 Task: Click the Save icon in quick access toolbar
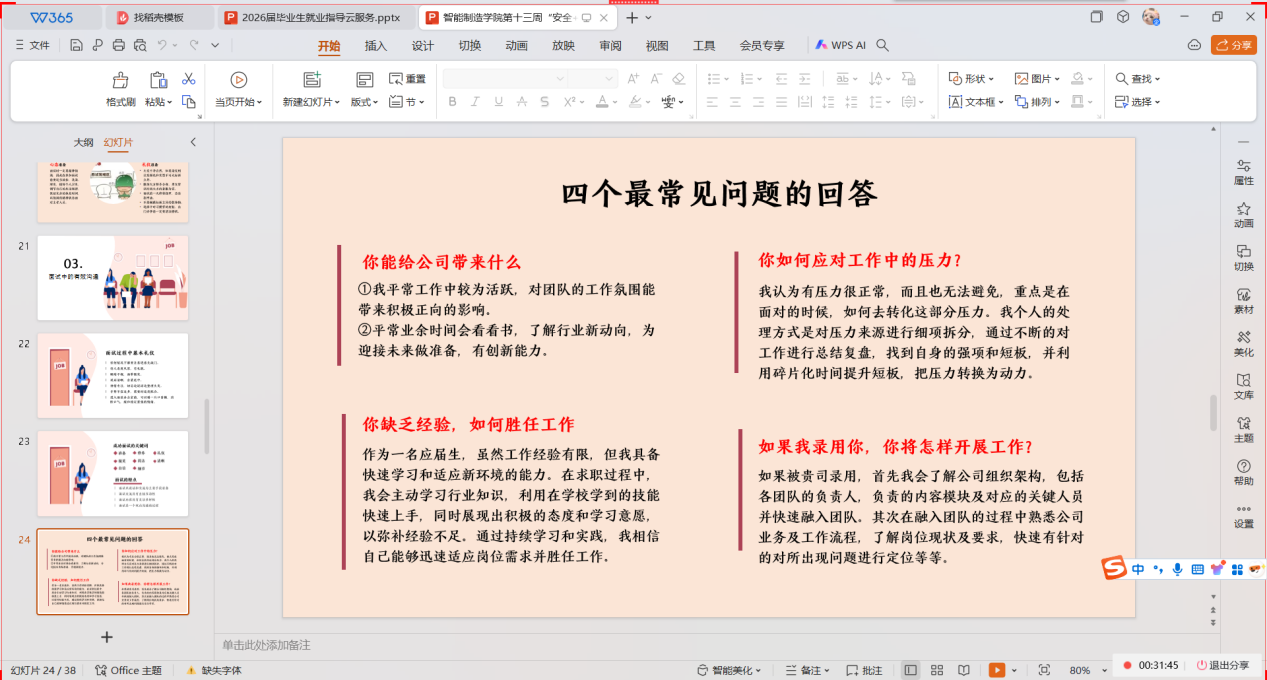point(77,45)
